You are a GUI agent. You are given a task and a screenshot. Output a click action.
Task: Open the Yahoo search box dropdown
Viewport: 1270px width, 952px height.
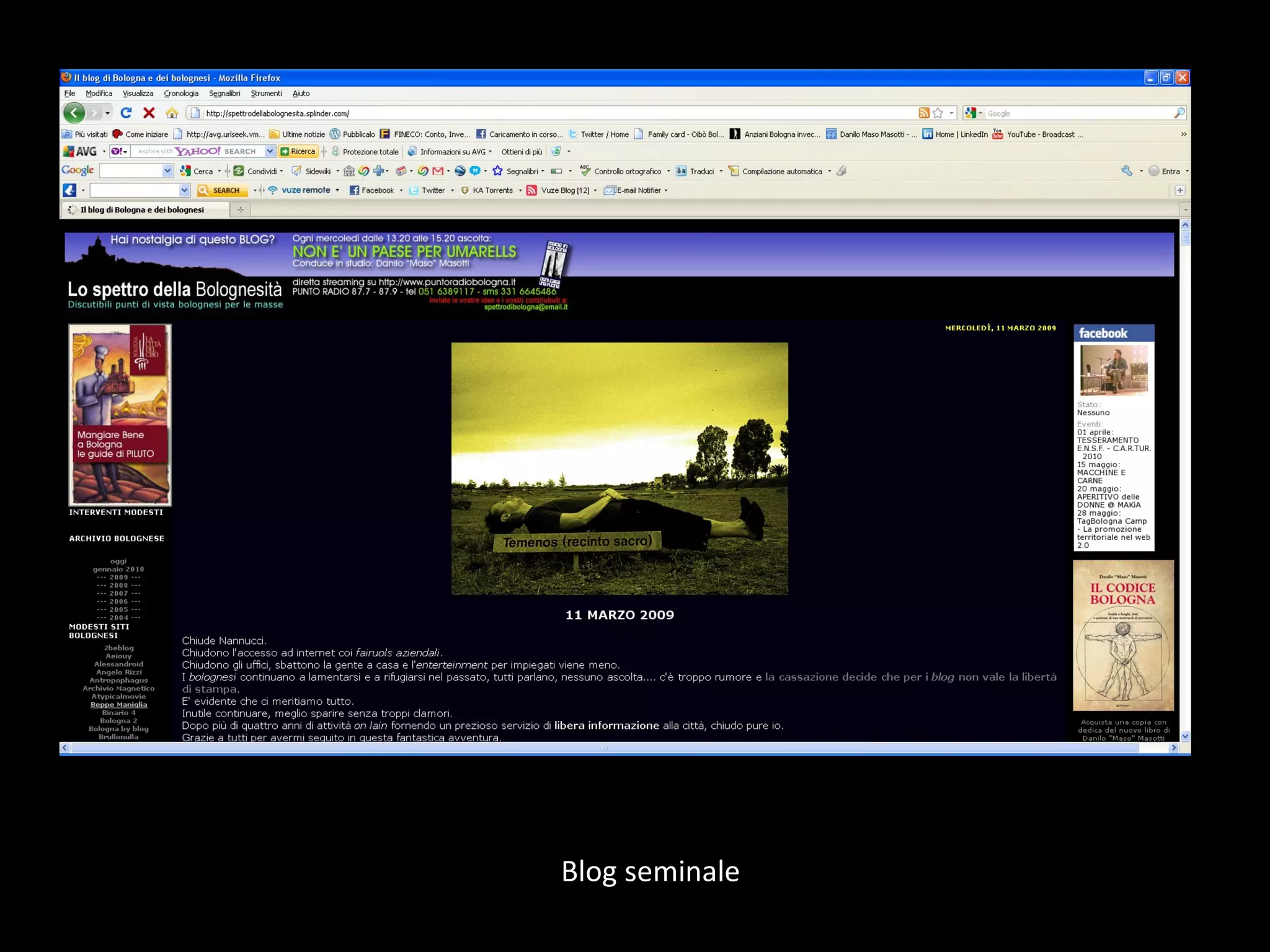pos(270,151)
